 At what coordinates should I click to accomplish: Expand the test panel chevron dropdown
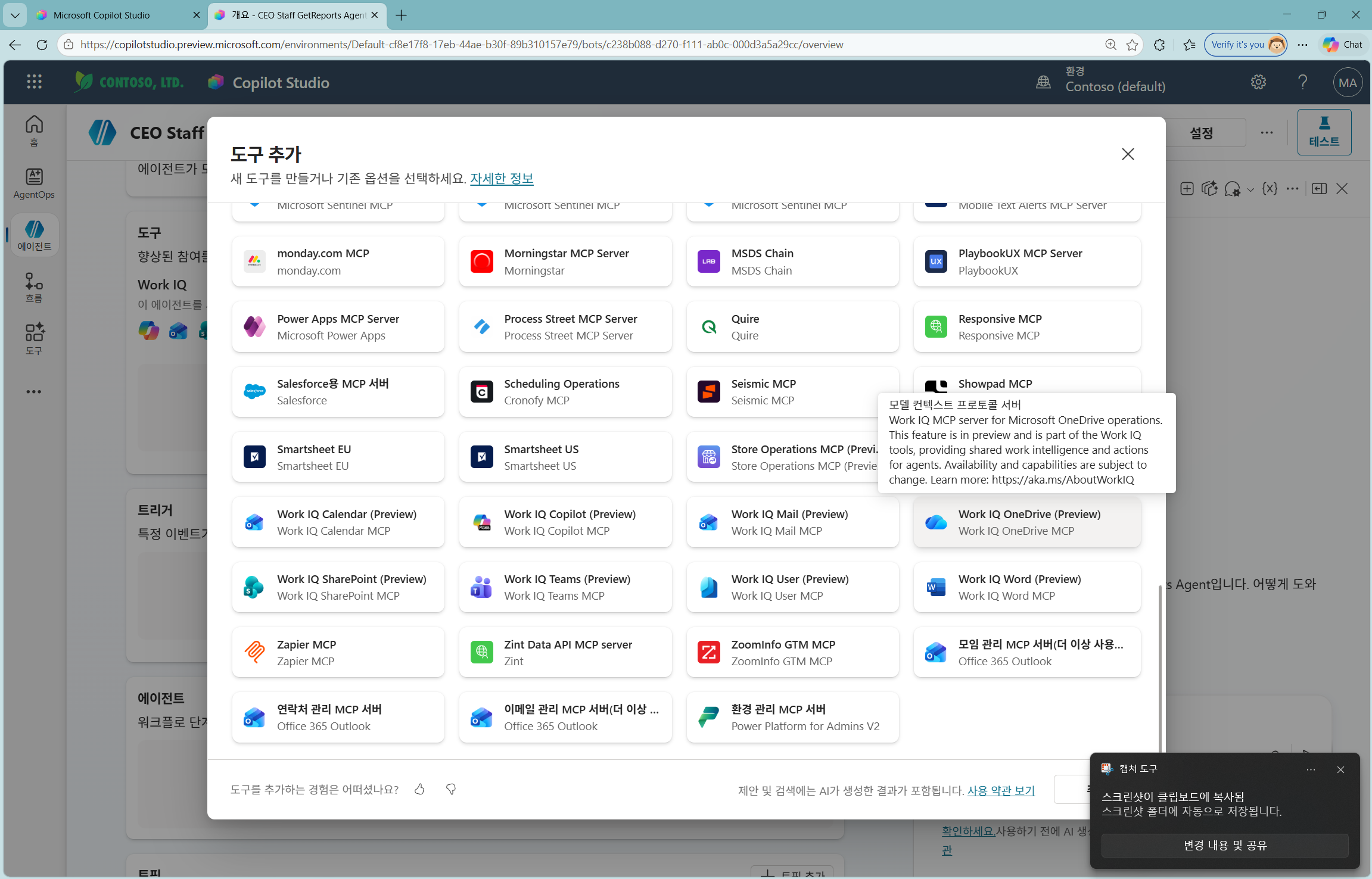click(1250, 189)
